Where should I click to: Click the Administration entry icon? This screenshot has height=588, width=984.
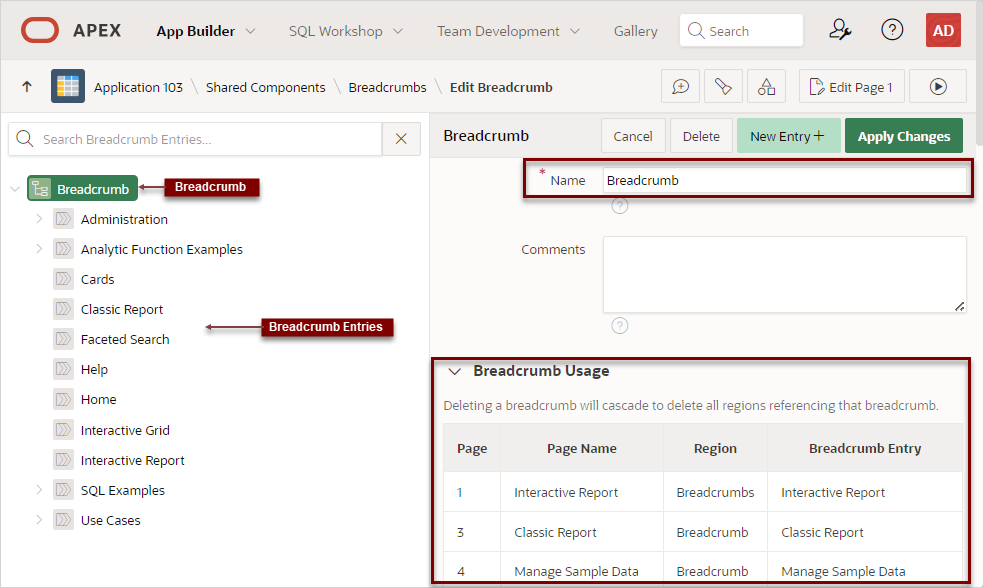coord(63,219)
